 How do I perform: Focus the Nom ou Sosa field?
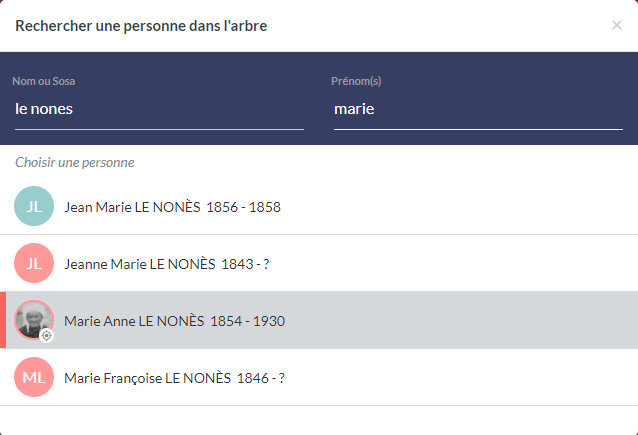click(x=158, y=109)
